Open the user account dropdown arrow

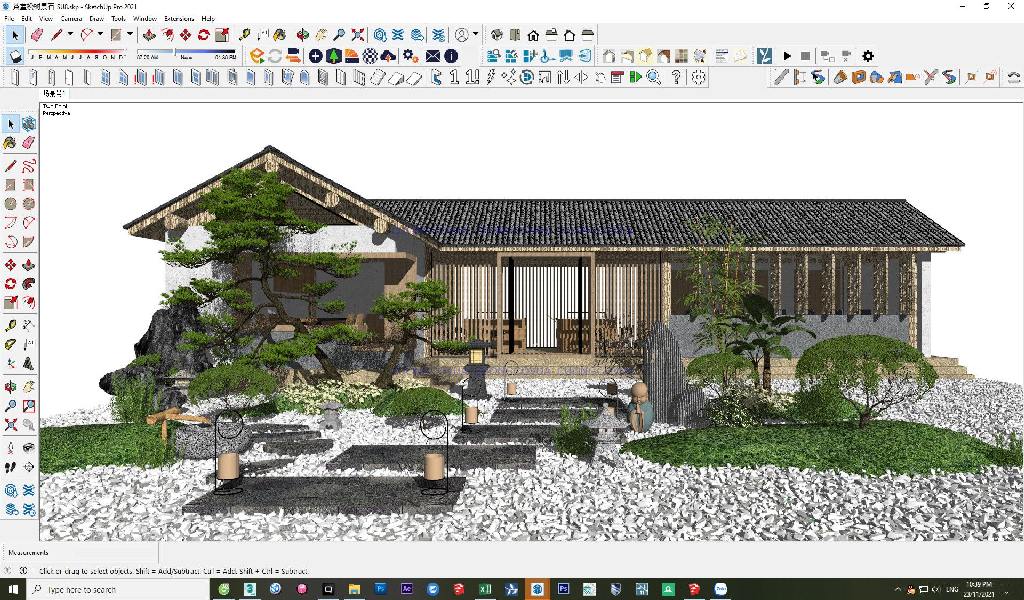coord(475,35)
